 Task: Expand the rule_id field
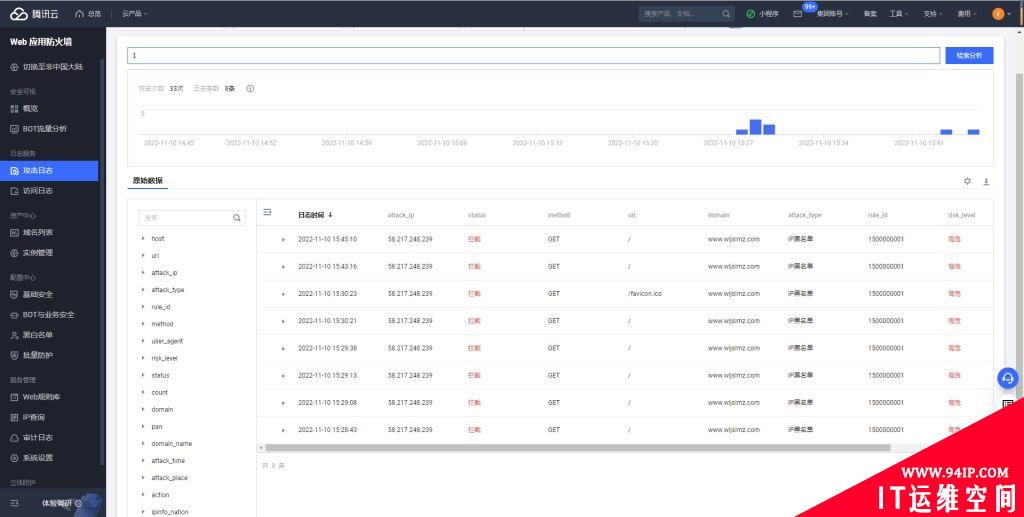click(143, 307)
